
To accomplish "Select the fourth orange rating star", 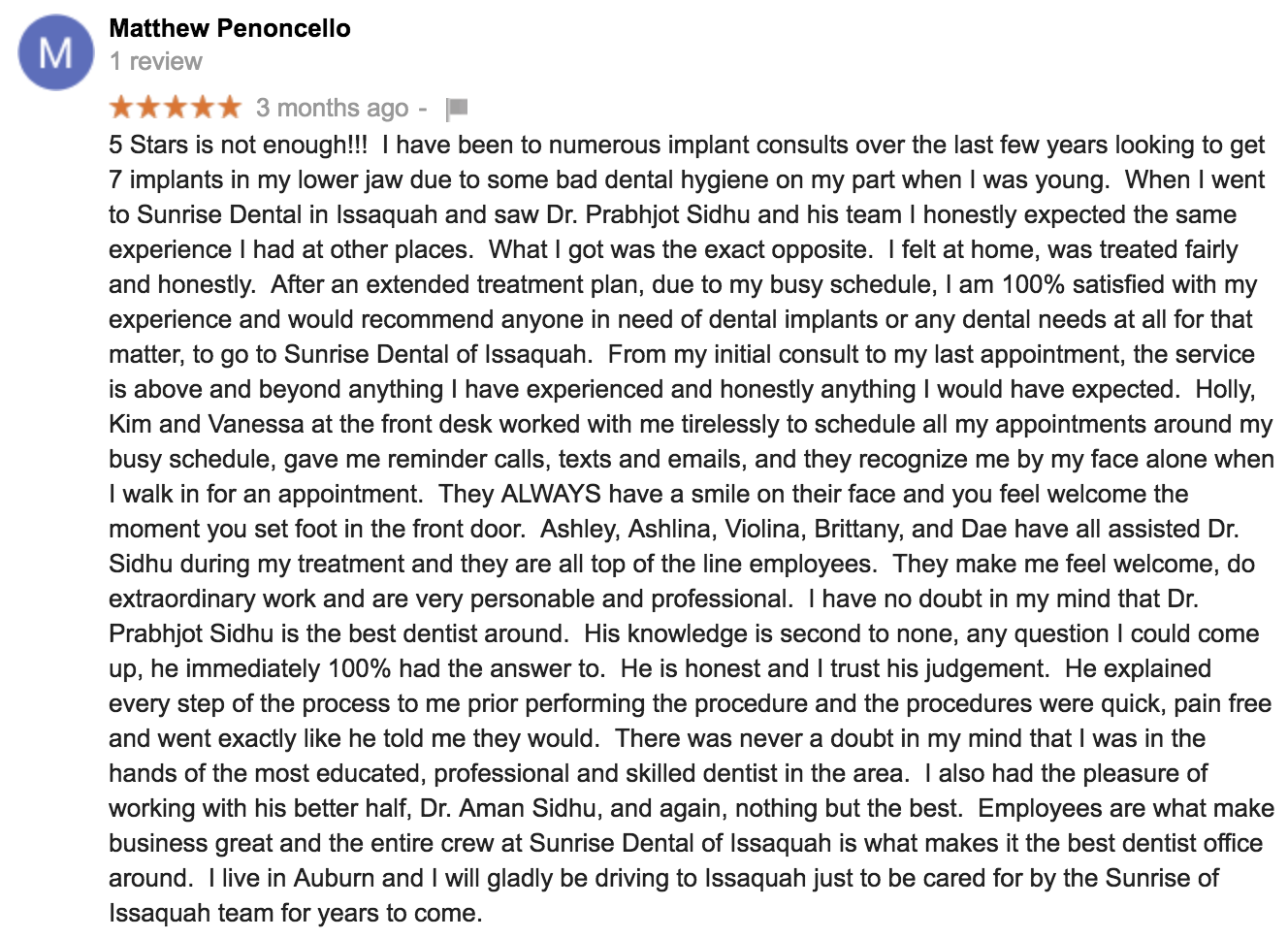I will click(x=202, y=107).
